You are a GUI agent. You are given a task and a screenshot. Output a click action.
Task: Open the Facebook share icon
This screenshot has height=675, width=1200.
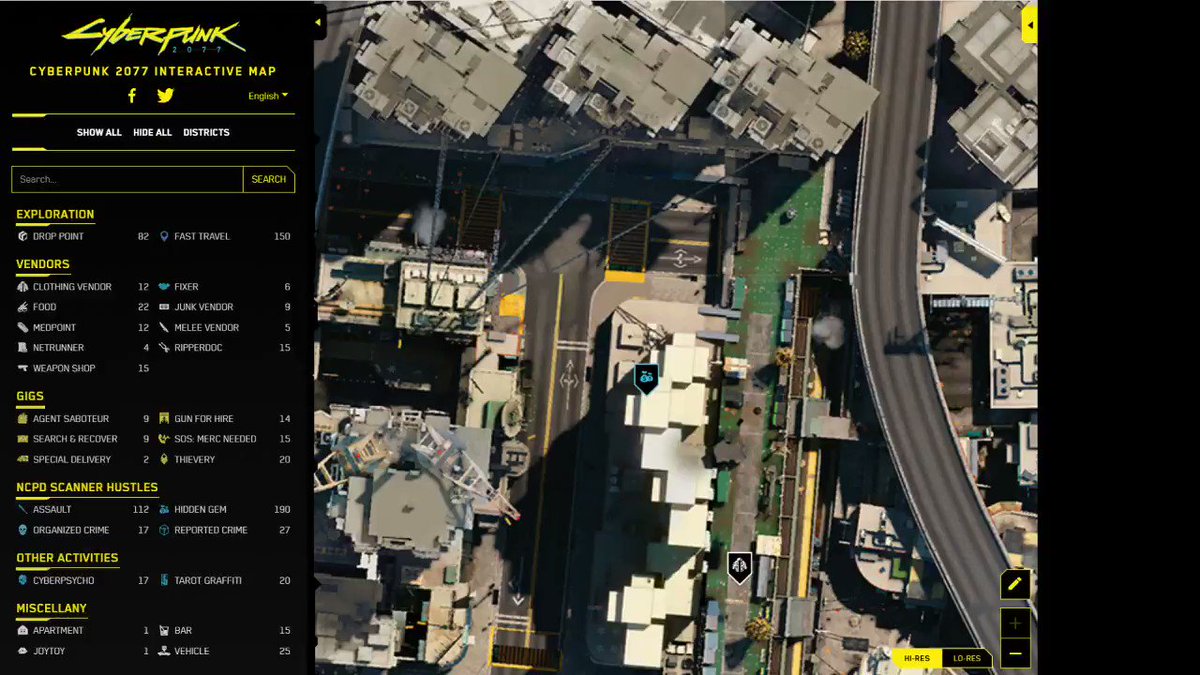pyautogui.click(x=132, y=96)
